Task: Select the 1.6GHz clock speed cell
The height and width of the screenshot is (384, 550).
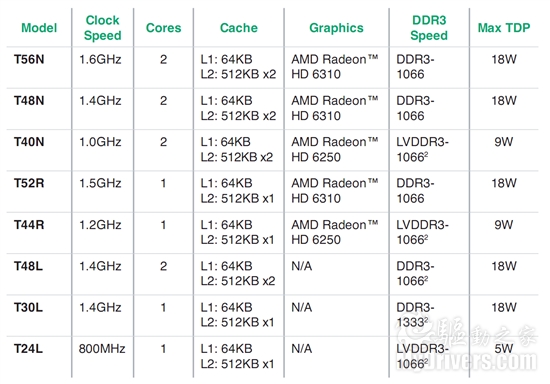Action: coord(100,59)
